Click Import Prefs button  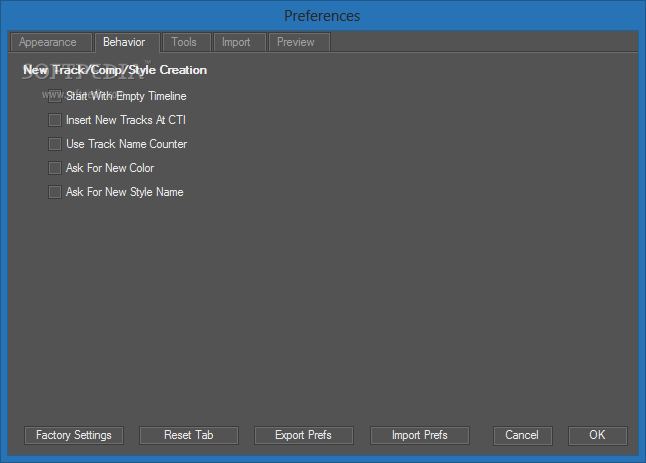[420, 435]
